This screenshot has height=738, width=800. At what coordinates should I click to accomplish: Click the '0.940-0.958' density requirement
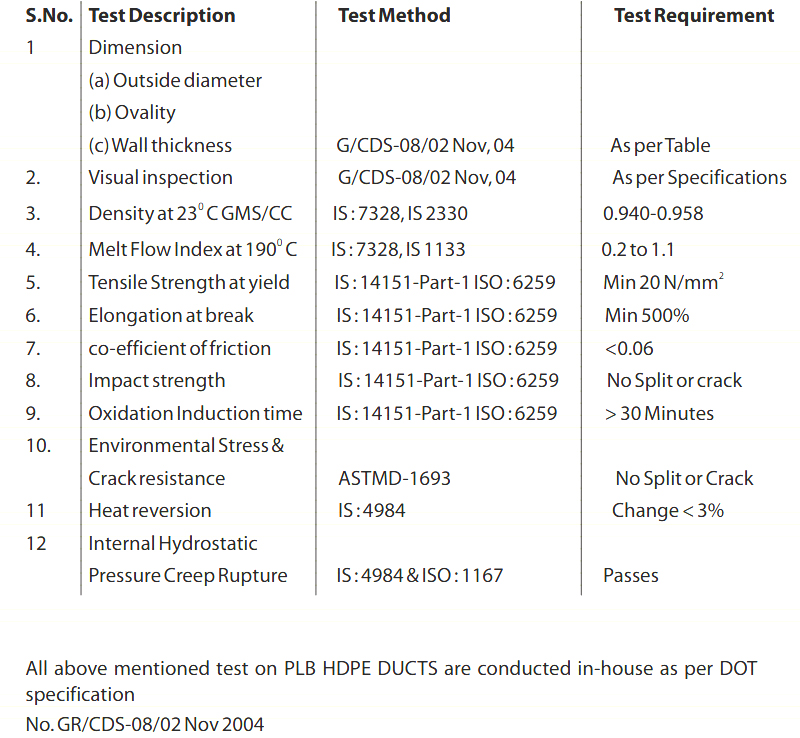[x=653, y=214]
